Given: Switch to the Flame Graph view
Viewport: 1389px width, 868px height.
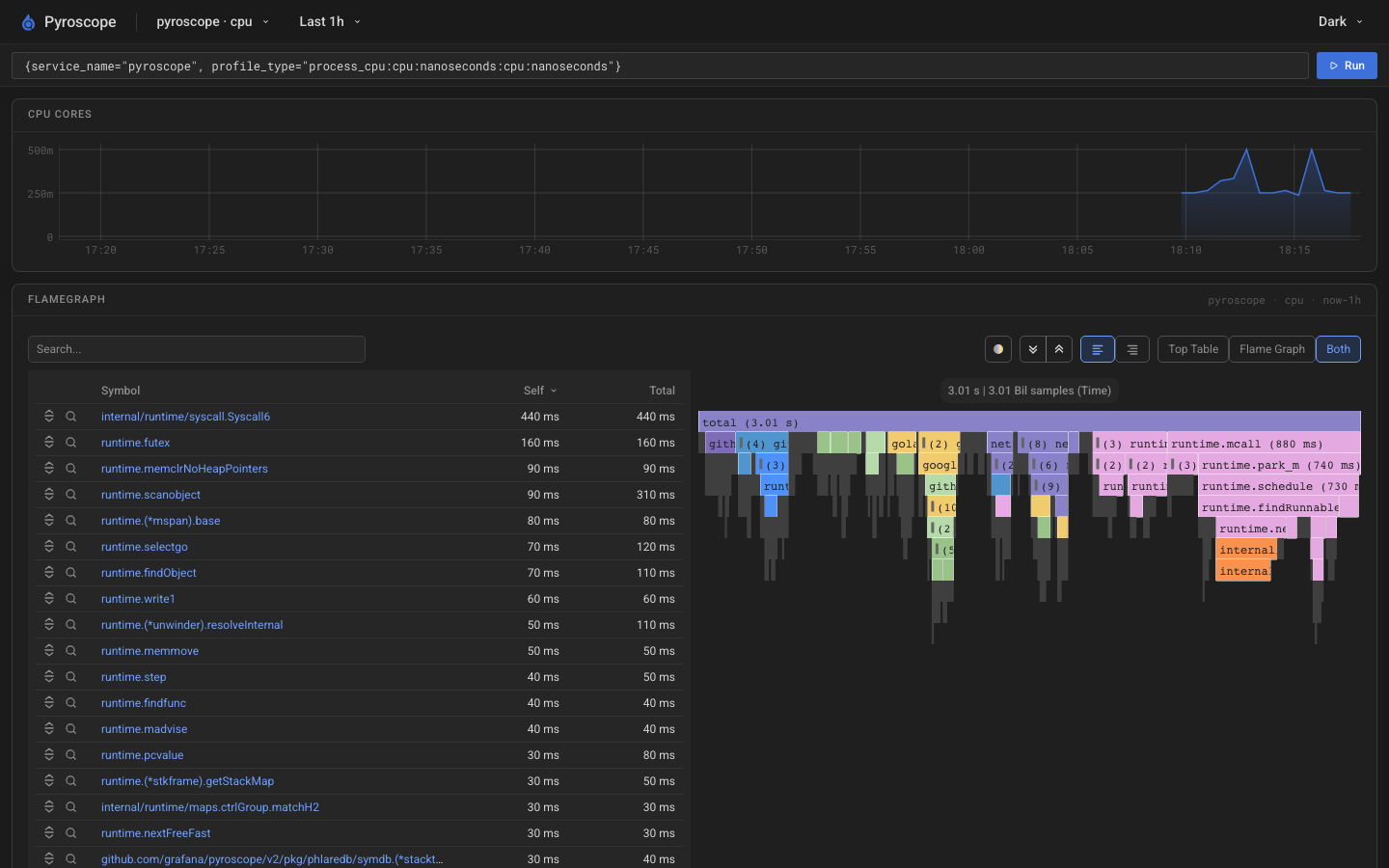Looking at the screenshot, I should pos(1272,349).
